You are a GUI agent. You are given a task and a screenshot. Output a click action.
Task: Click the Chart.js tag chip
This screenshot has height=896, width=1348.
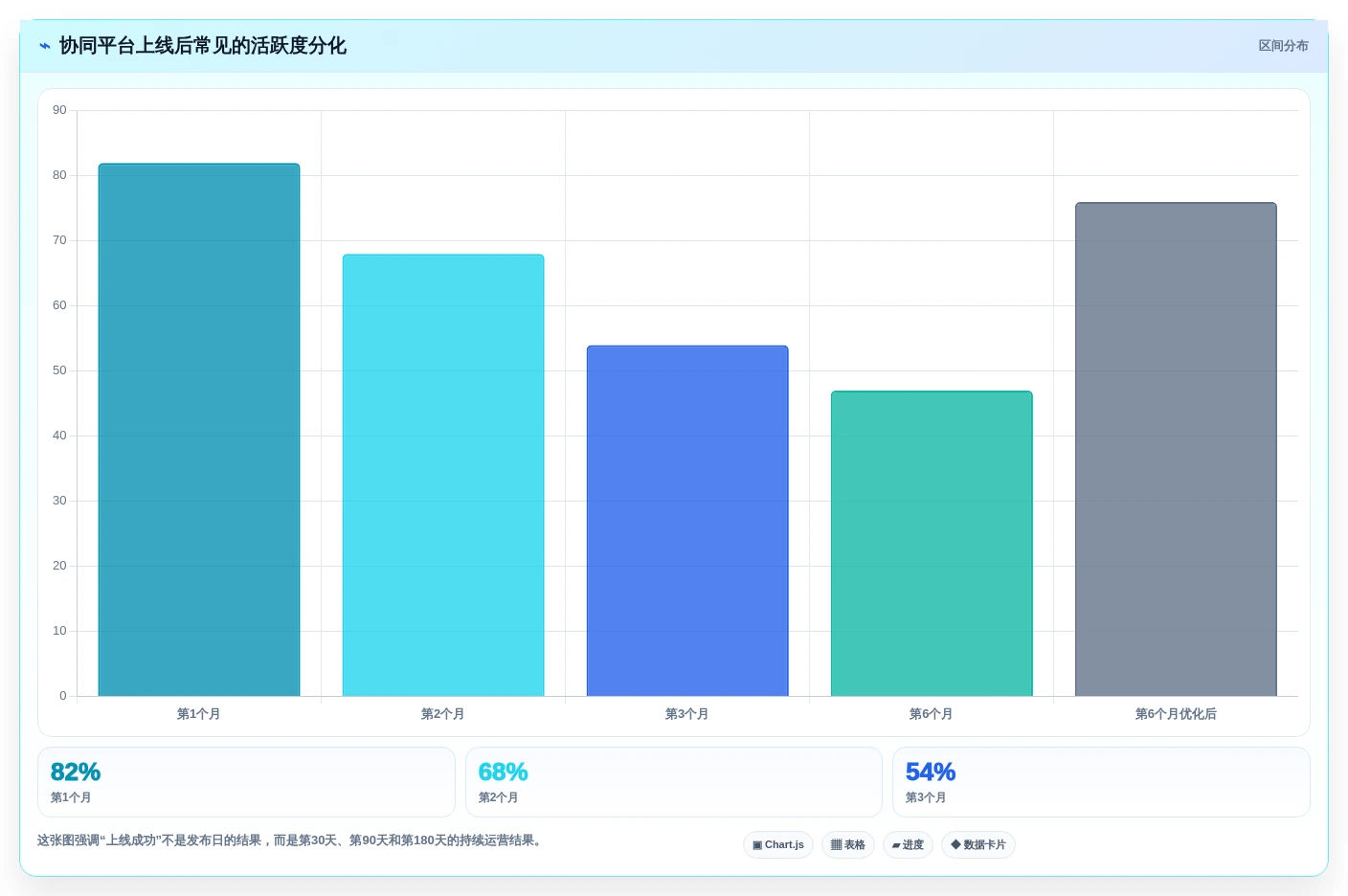[778, 845]
